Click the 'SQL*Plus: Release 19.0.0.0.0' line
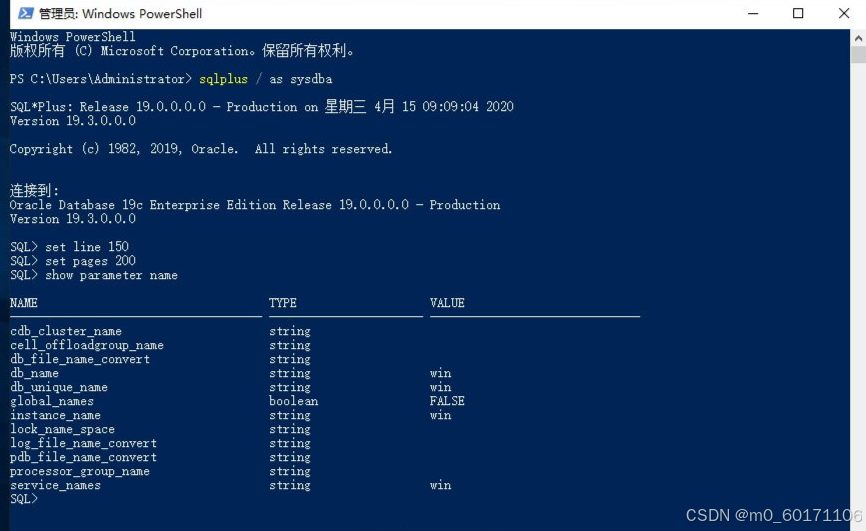This screenshot has width=866, height=531. (262, 106)
